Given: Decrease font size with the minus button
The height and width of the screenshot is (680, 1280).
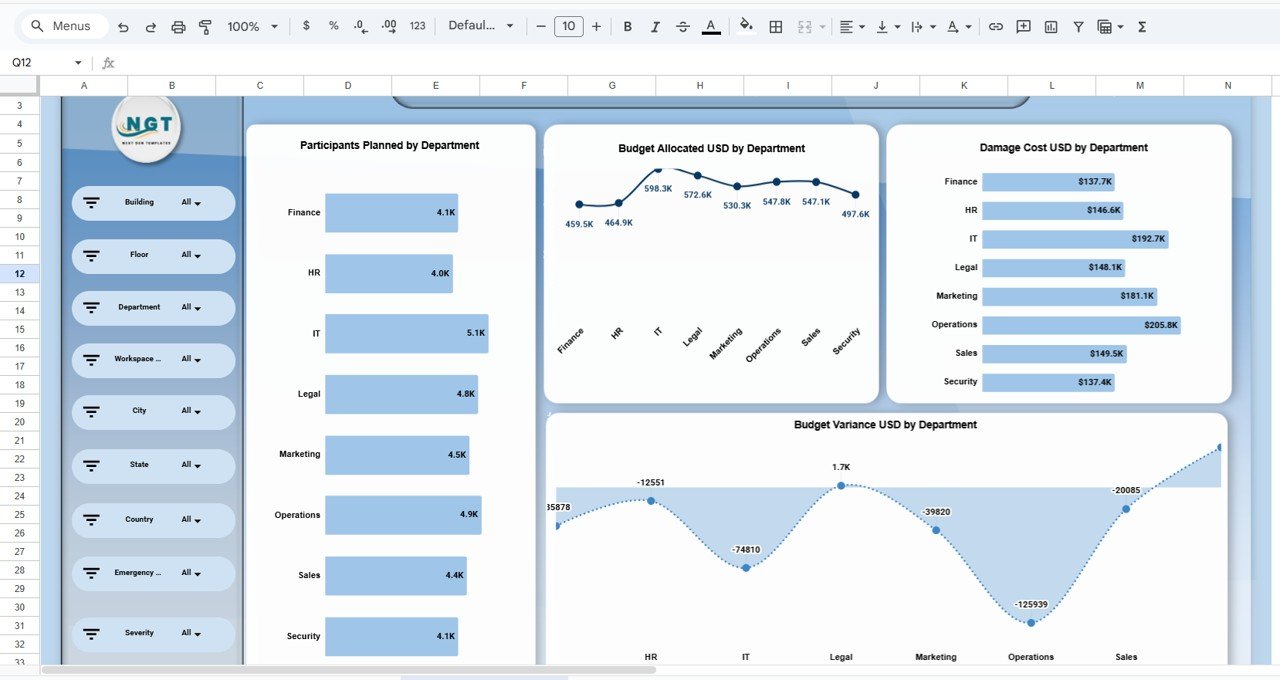Looking at the screenshot, I should tap(540, 26).
